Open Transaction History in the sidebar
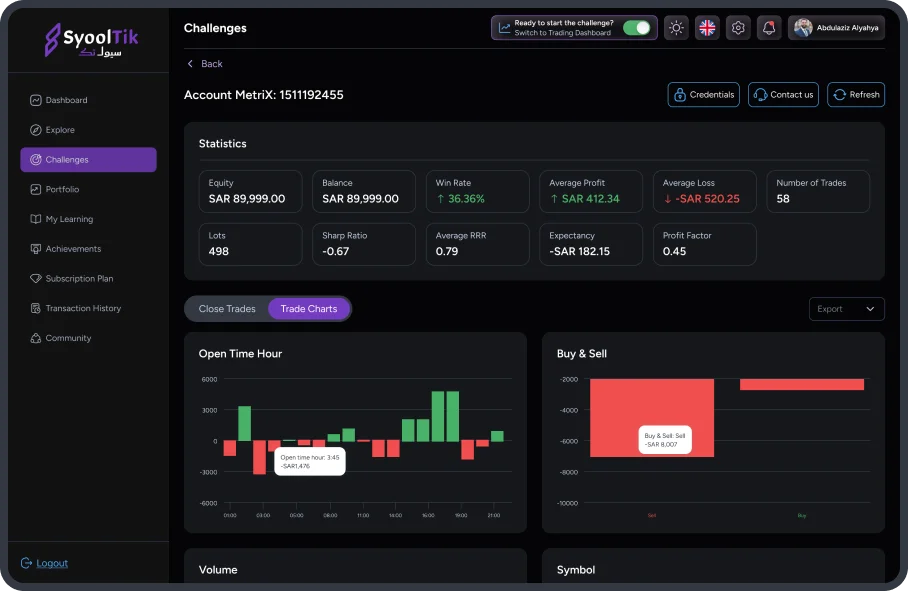 (83, 308)
